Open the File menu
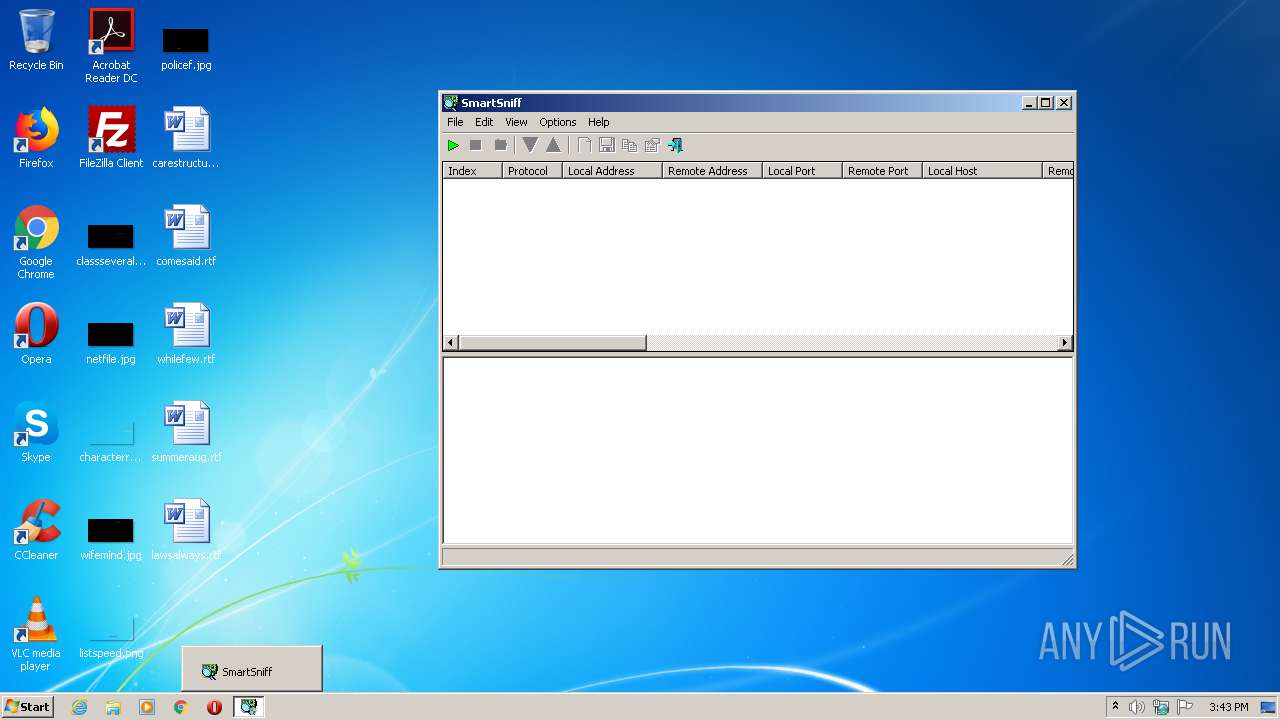1280x720 pixels. click(x=455, y=122)
